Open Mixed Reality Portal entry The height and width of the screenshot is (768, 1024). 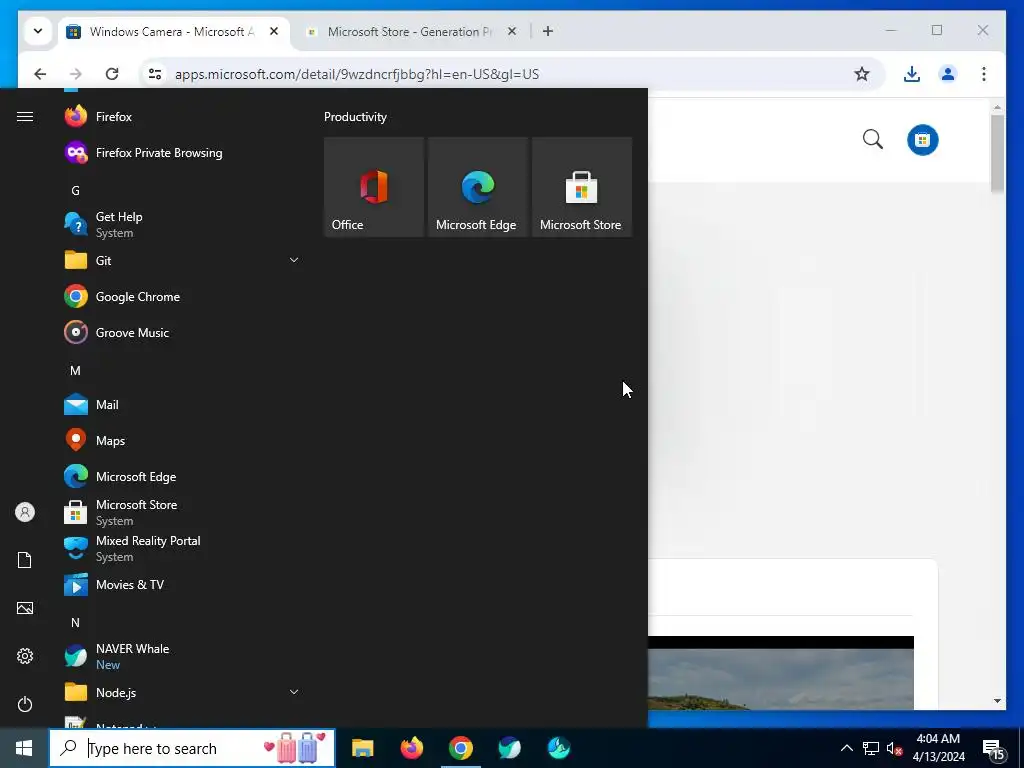182,549
